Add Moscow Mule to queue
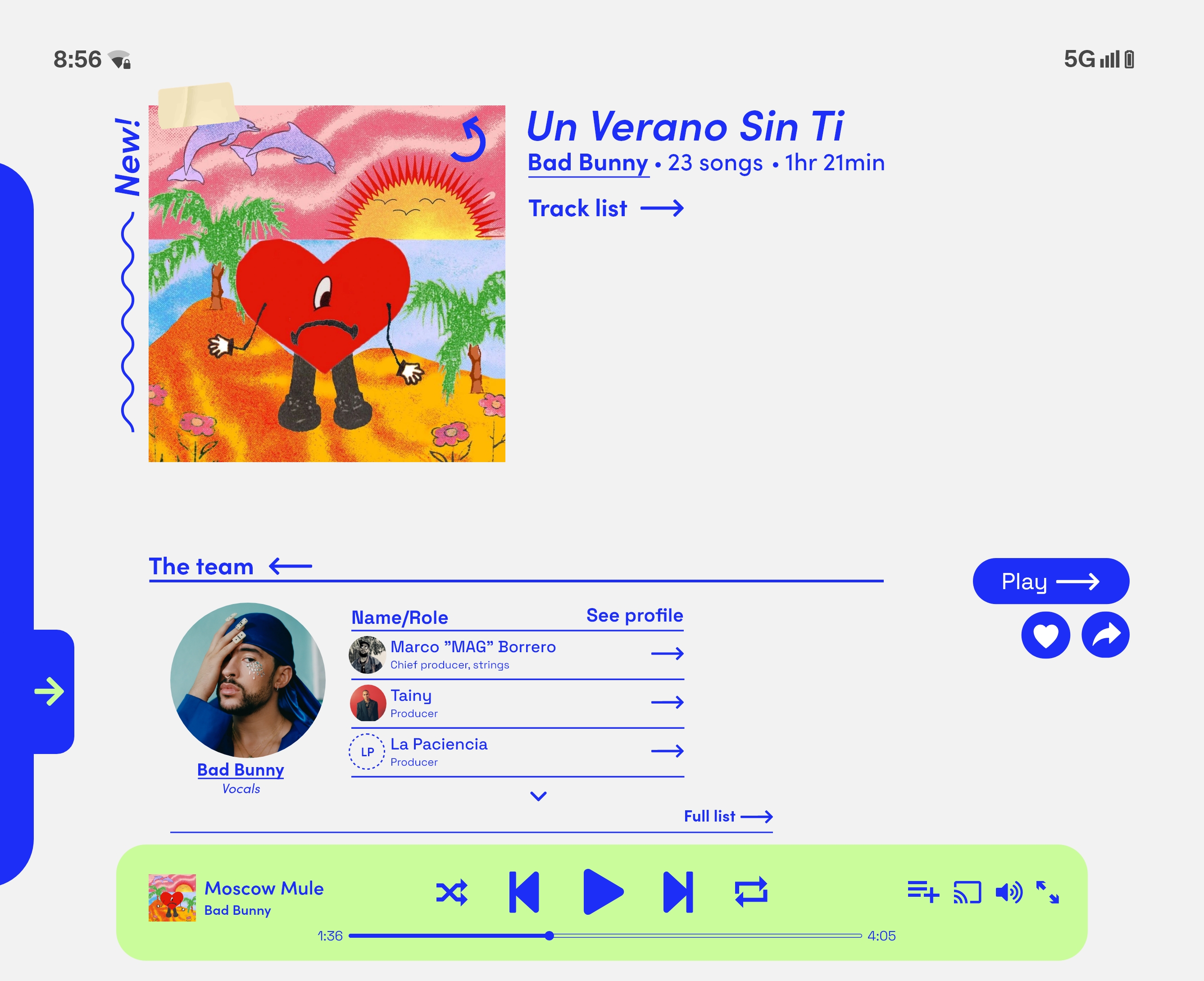The image size is (1204, 981). pyautogui.click(x=923, y=892)
